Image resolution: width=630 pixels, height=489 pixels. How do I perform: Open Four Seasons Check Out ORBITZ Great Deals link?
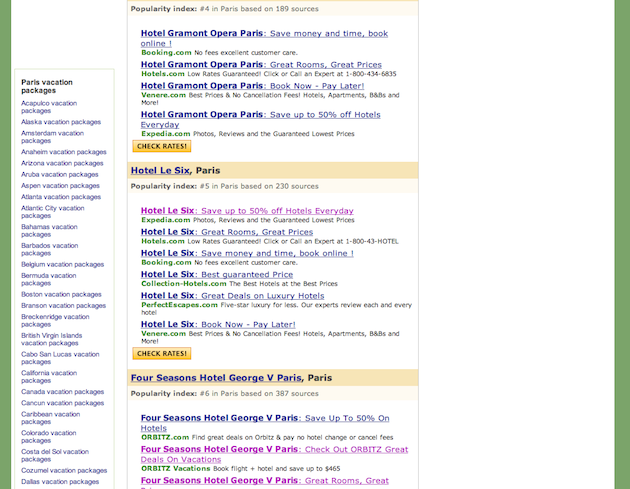point(274,454)
